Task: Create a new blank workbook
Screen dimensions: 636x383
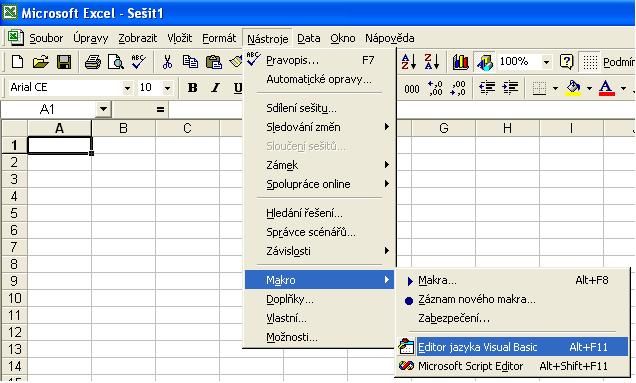Action: (17, 62)
